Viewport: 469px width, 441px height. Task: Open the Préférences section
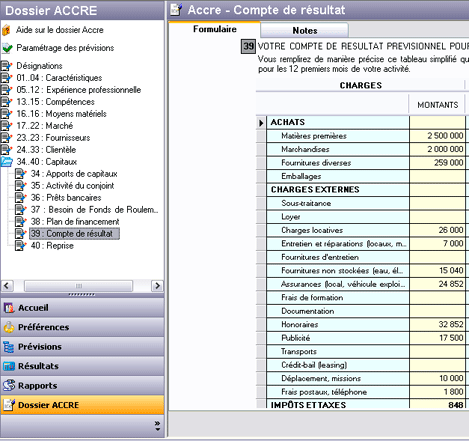(82, 327)
